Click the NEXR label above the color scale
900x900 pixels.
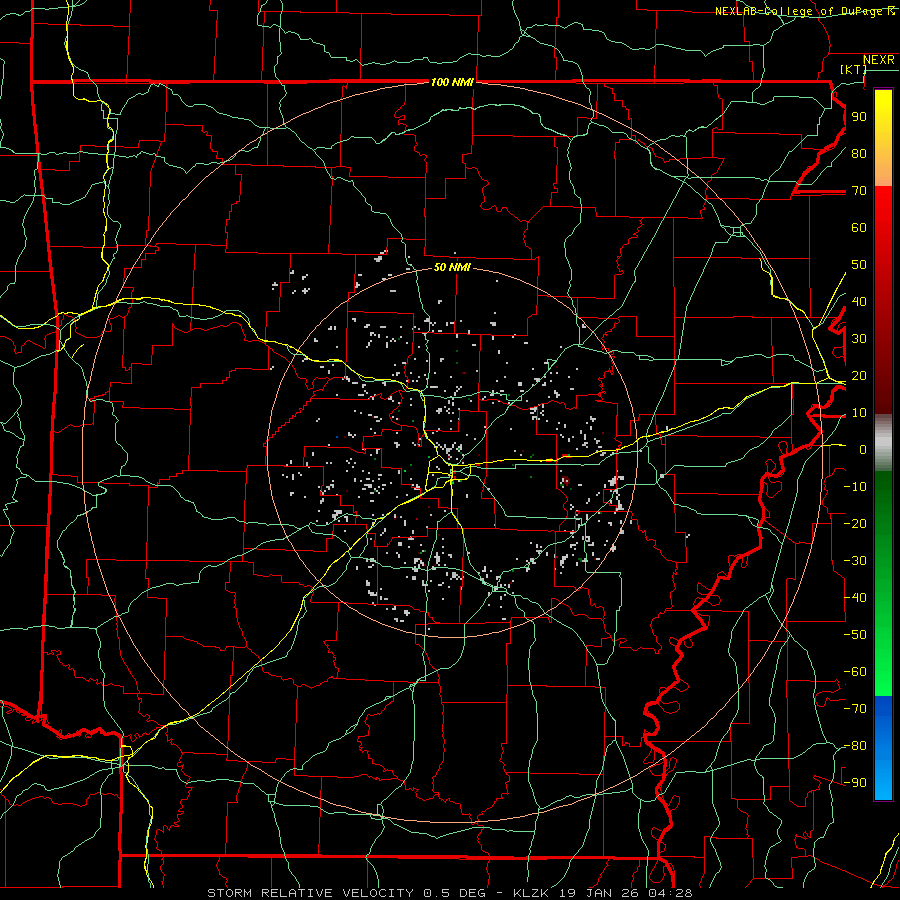878,60
